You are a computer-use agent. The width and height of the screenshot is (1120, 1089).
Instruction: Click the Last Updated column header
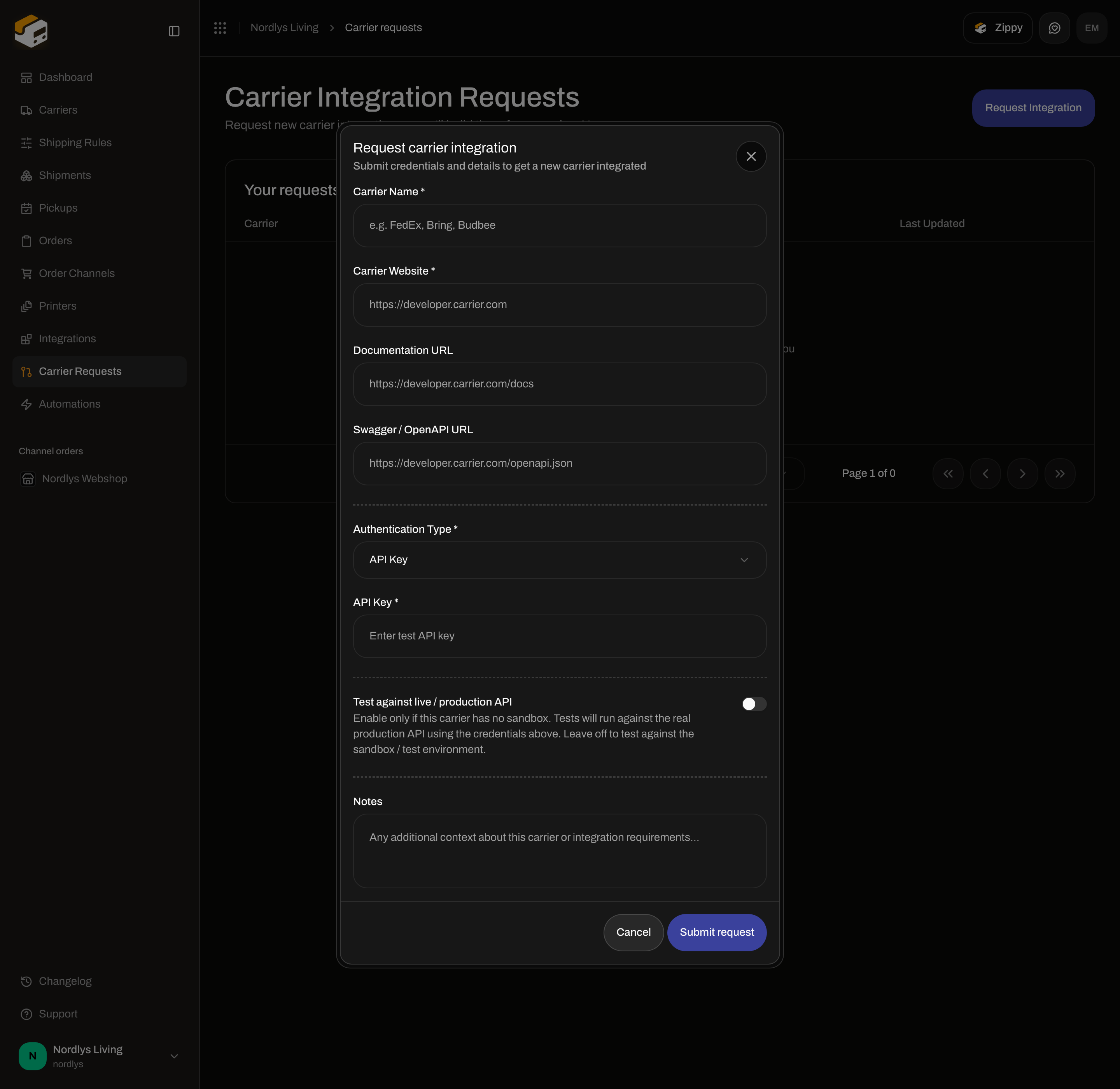tap(932, 224)
